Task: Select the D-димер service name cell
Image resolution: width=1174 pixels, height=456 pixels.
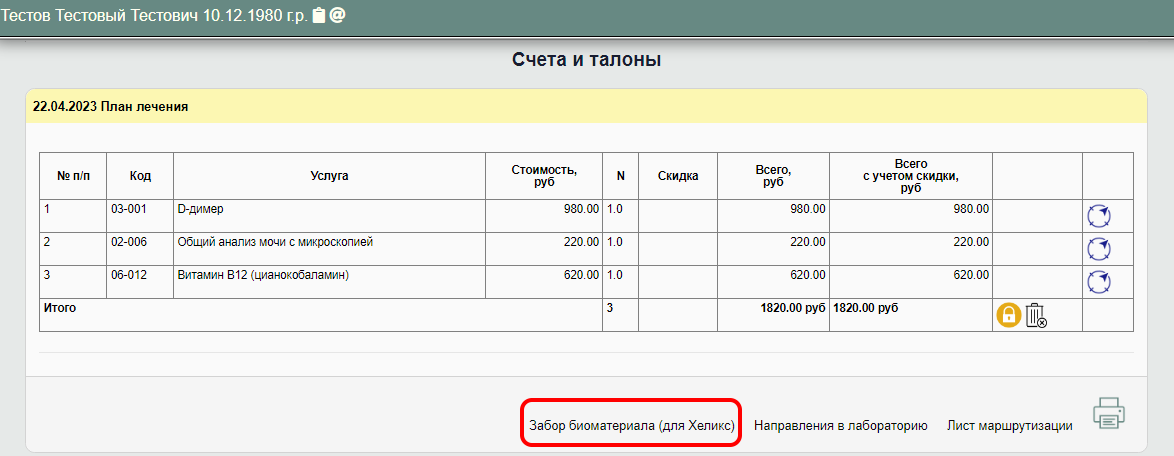Action: pos(200,209)
